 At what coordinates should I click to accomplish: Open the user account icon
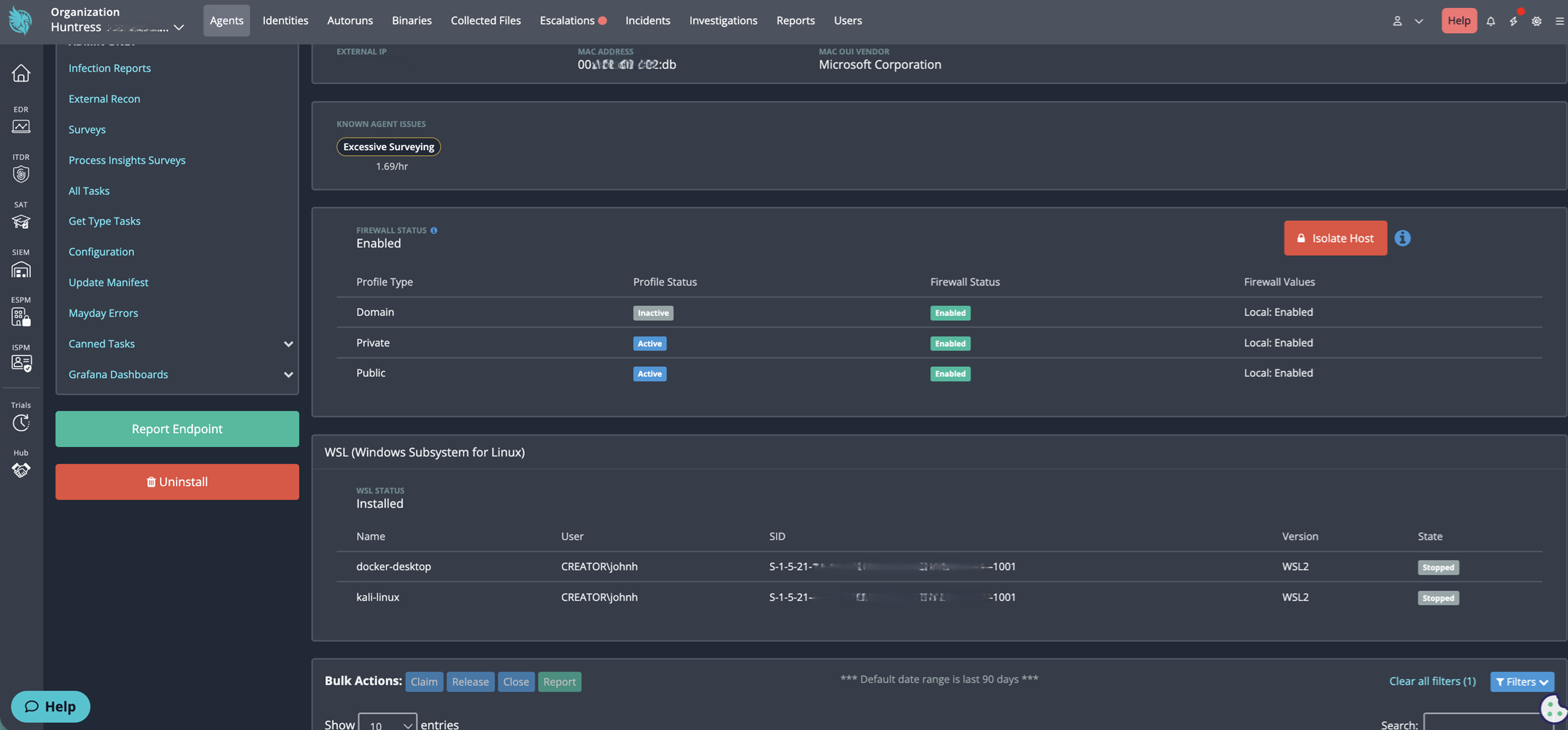[x=1397, y=20]
